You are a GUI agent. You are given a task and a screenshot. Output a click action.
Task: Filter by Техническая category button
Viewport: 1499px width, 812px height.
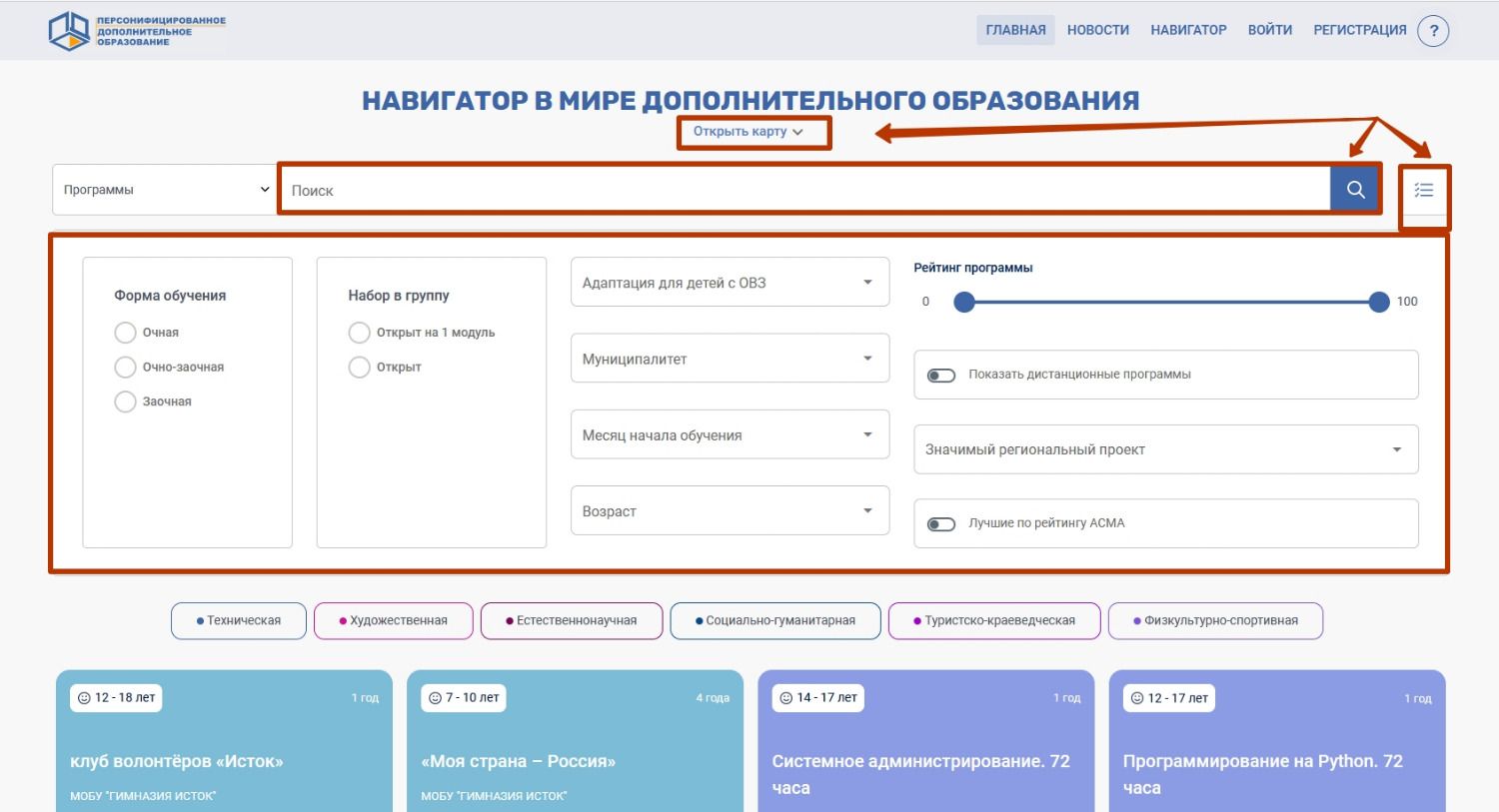click(239, 620)
